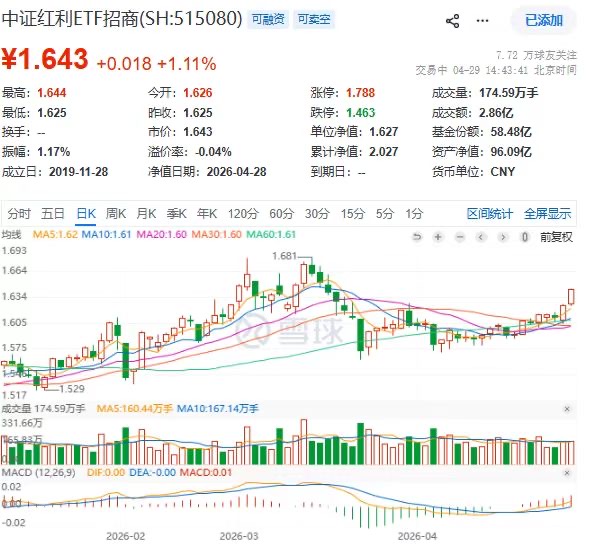Switch to the 30分 chart tab
The height and width of the screenshot is (545, 595).
pos(317,214)
